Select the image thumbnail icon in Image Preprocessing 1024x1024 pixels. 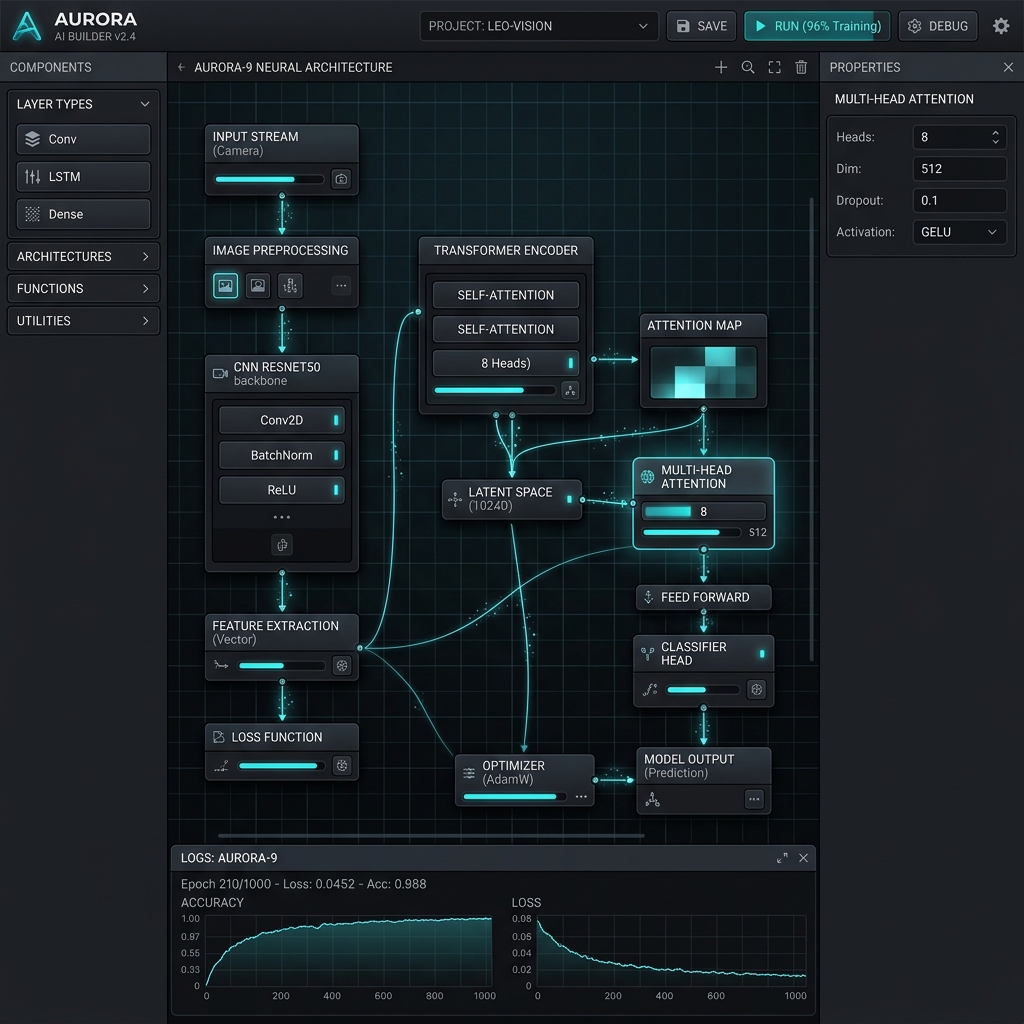[225, 285]
